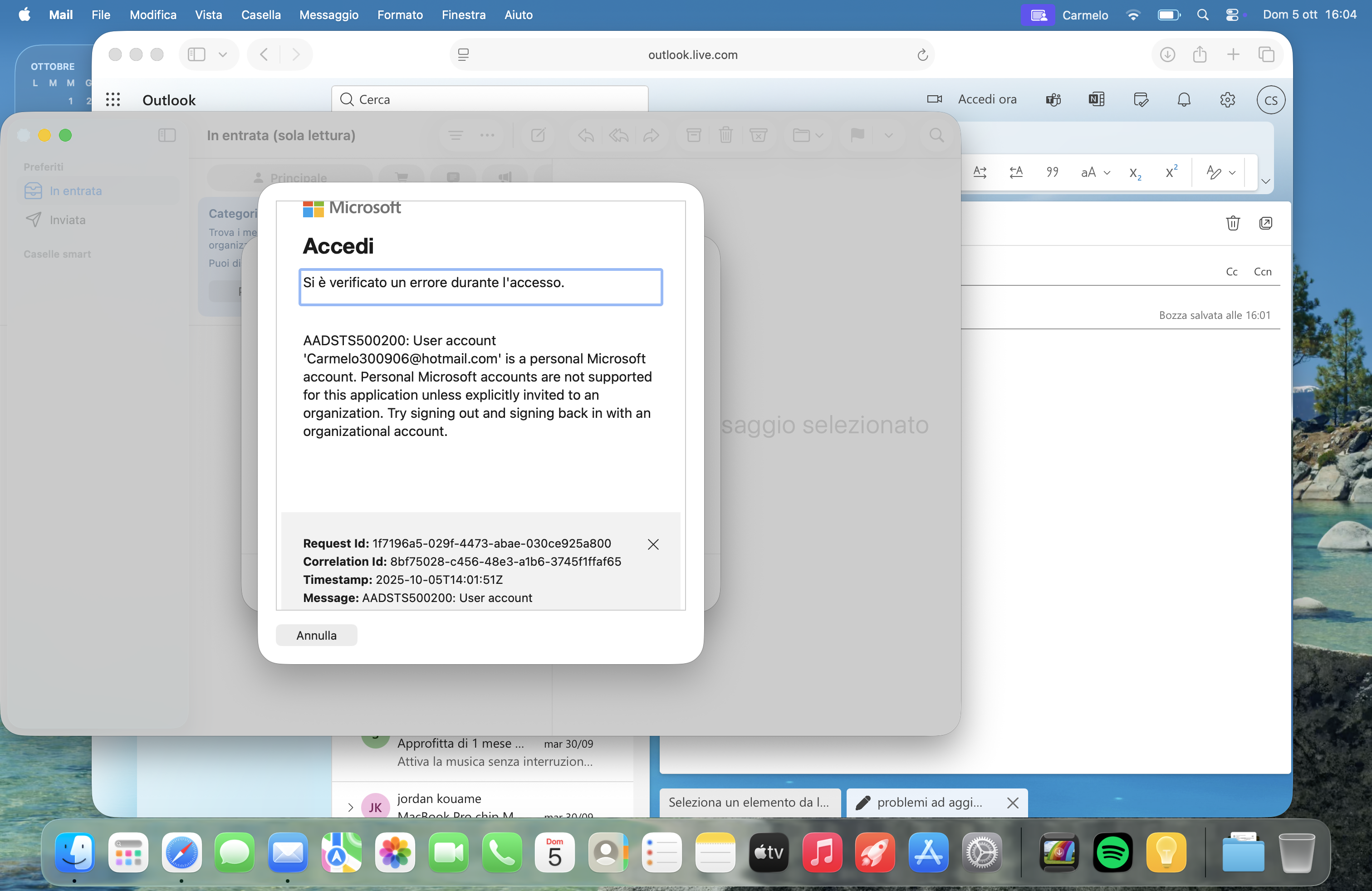Open Spotify from the Dock
Viewport: 1372px width, 891px height.
1112,852
